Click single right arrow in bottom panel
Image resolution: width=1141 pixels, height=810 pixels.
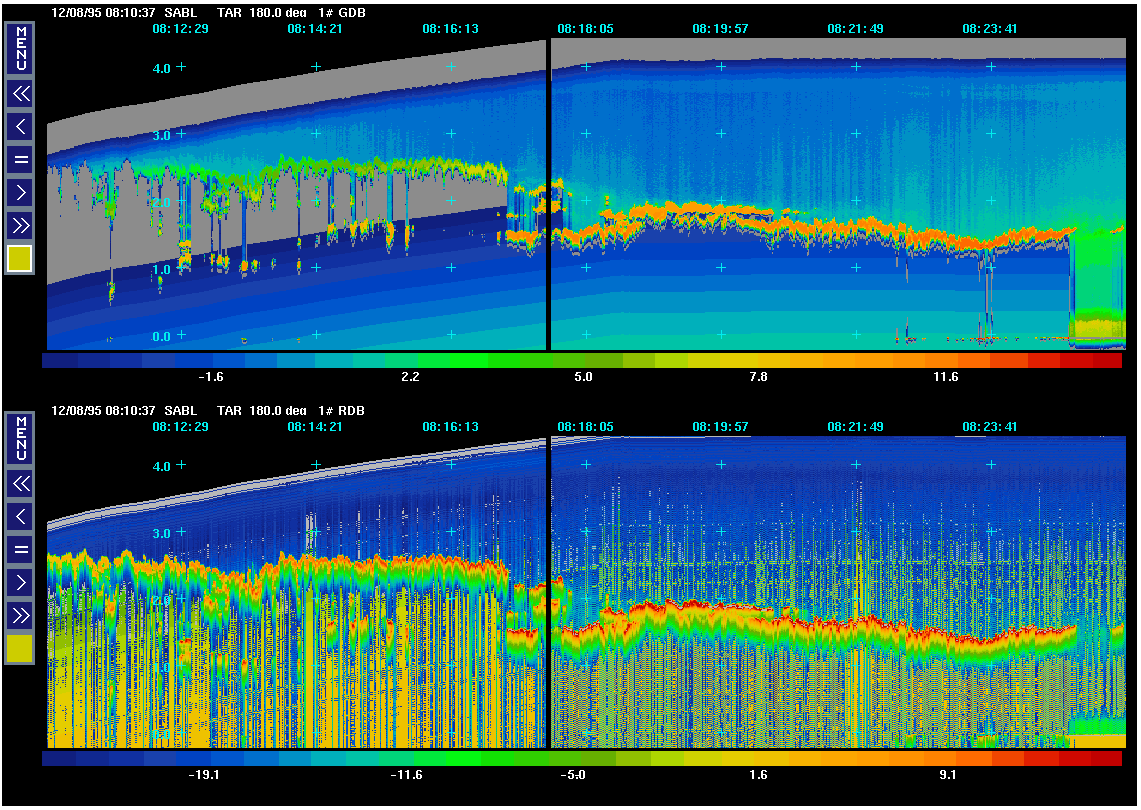click(20, 581)
